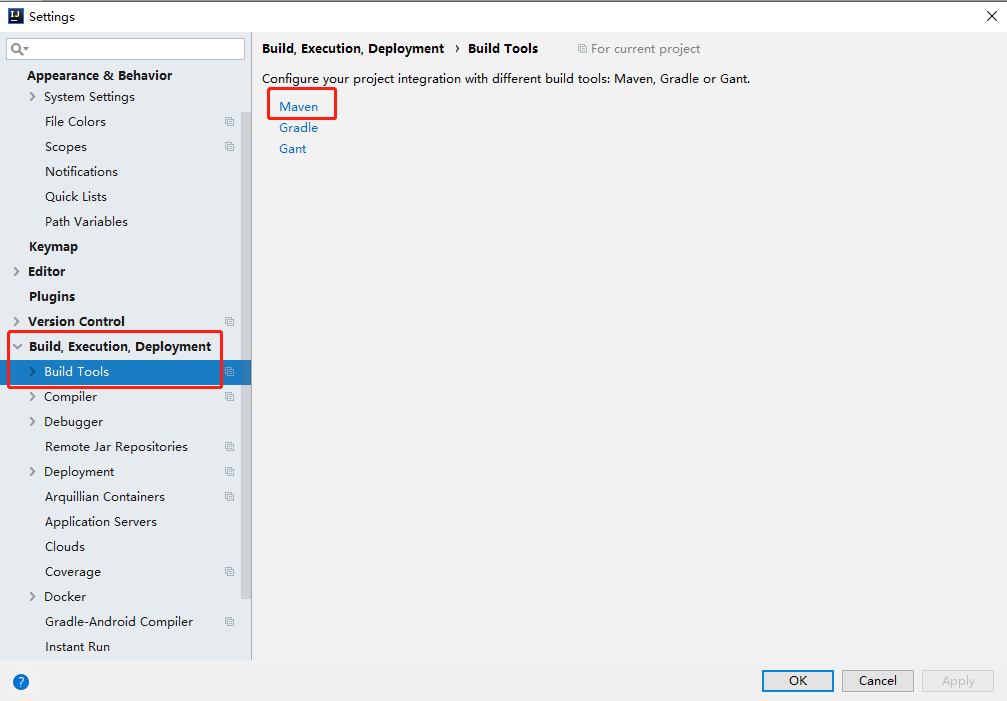Click the Build Tools breadcrumb label

click(503, 49)
